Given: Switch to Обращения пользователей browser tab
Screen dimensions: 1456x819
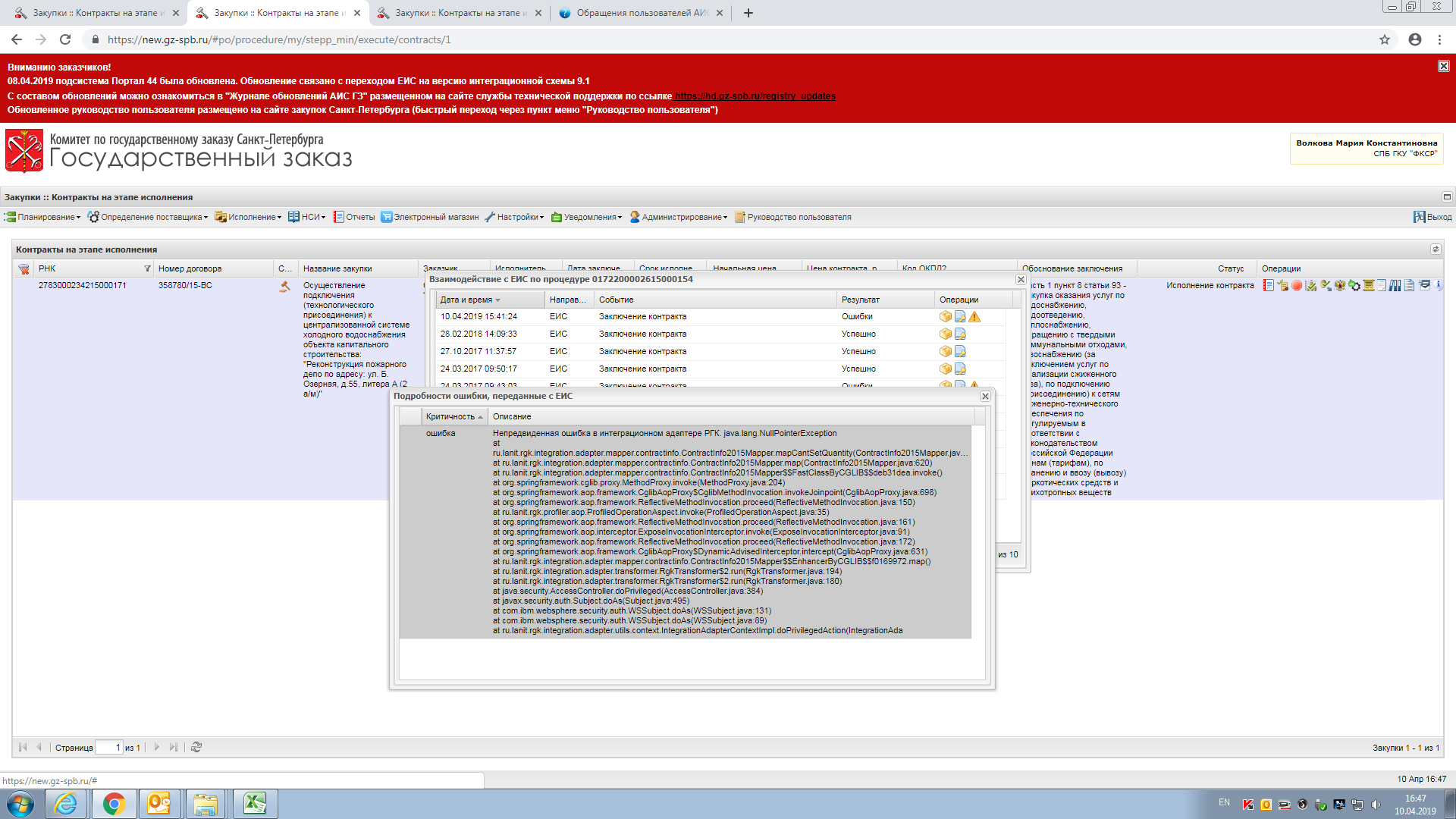Looking at the screenshot, I should click(639, 13).
